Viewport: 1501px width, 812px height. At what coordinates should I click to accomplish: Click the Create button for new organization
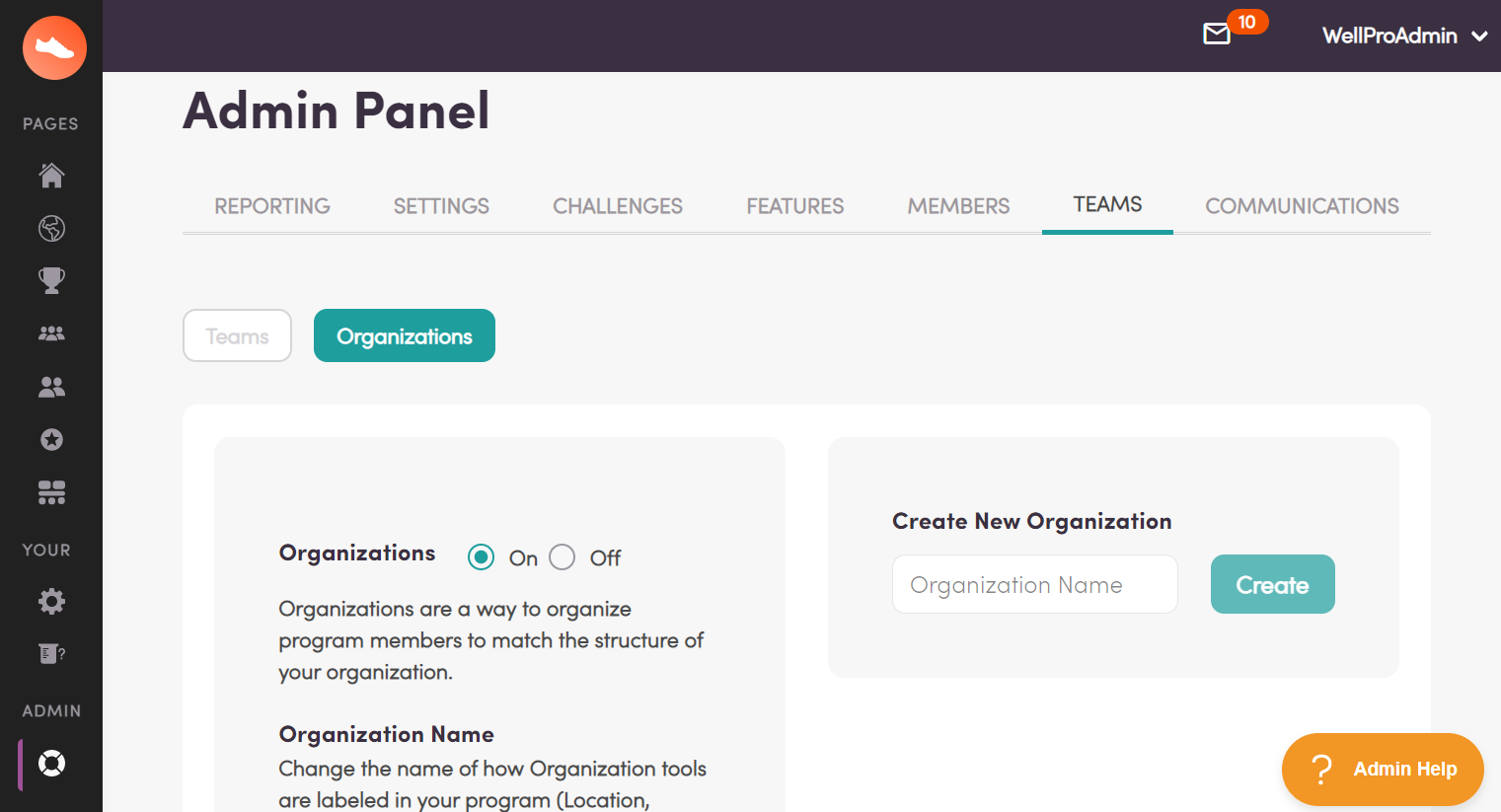[1272, 584]
